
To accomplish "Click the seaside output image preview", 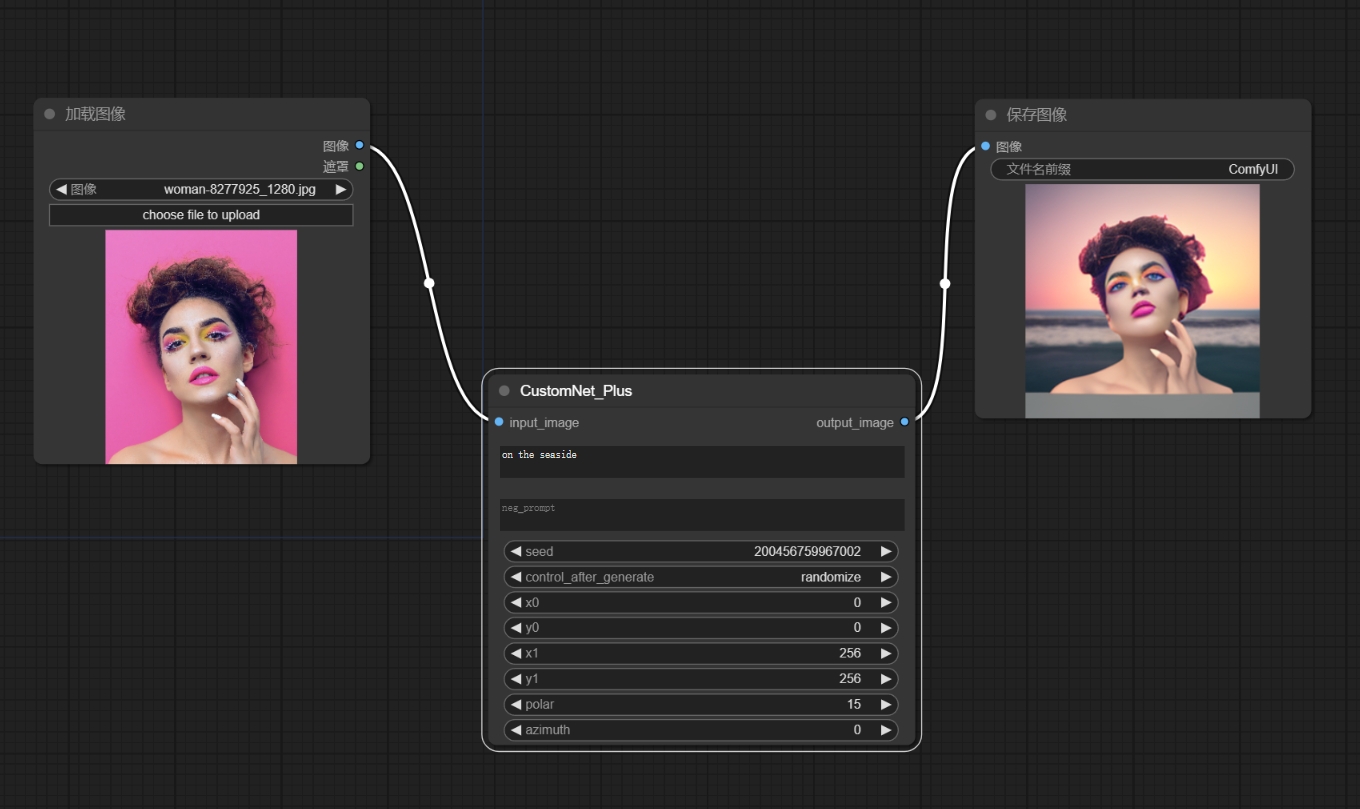I will click(1142, 301).
